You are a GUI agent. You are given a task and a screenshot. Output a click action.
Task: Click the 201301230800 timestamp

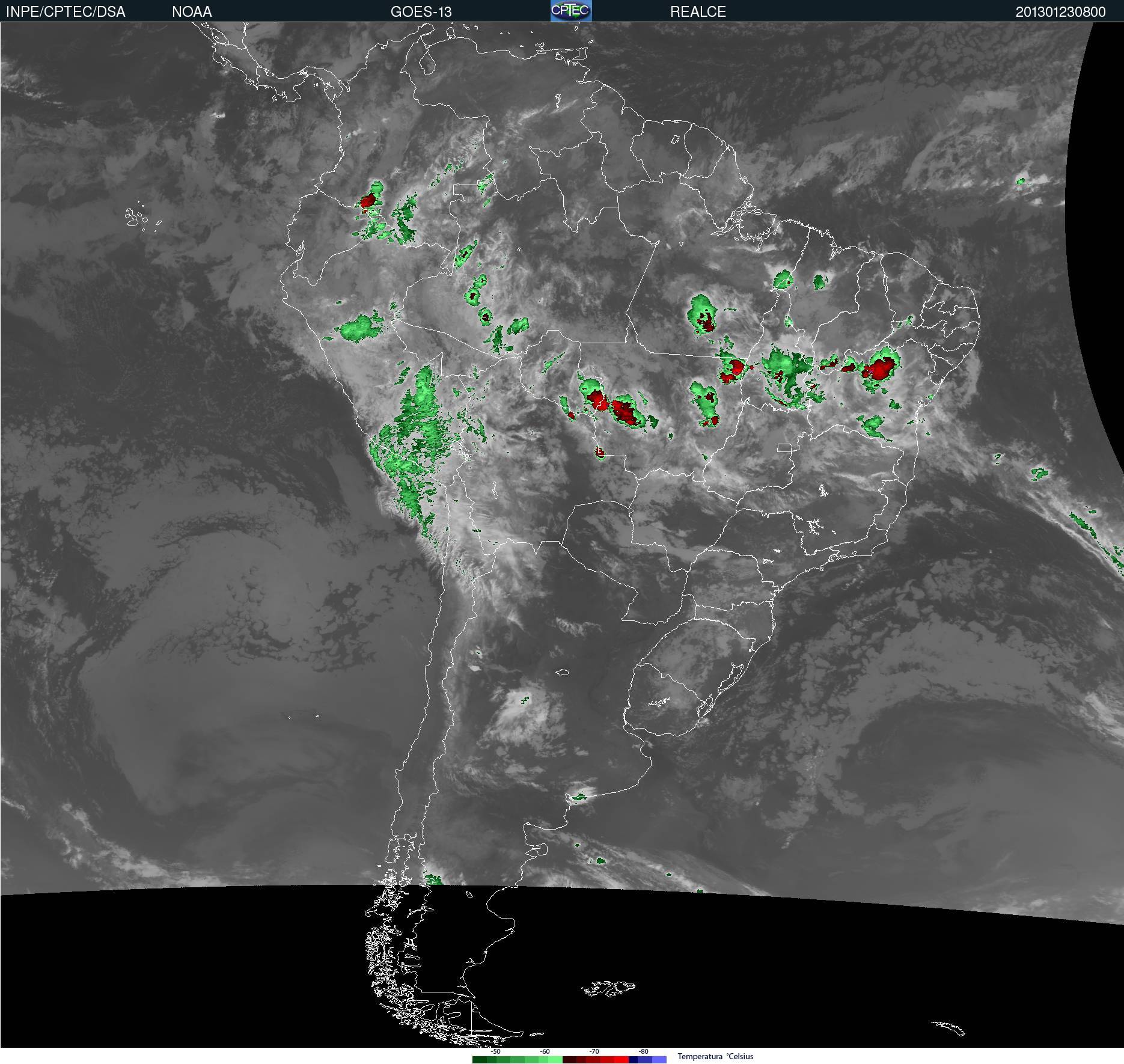tap(1060, 12)
